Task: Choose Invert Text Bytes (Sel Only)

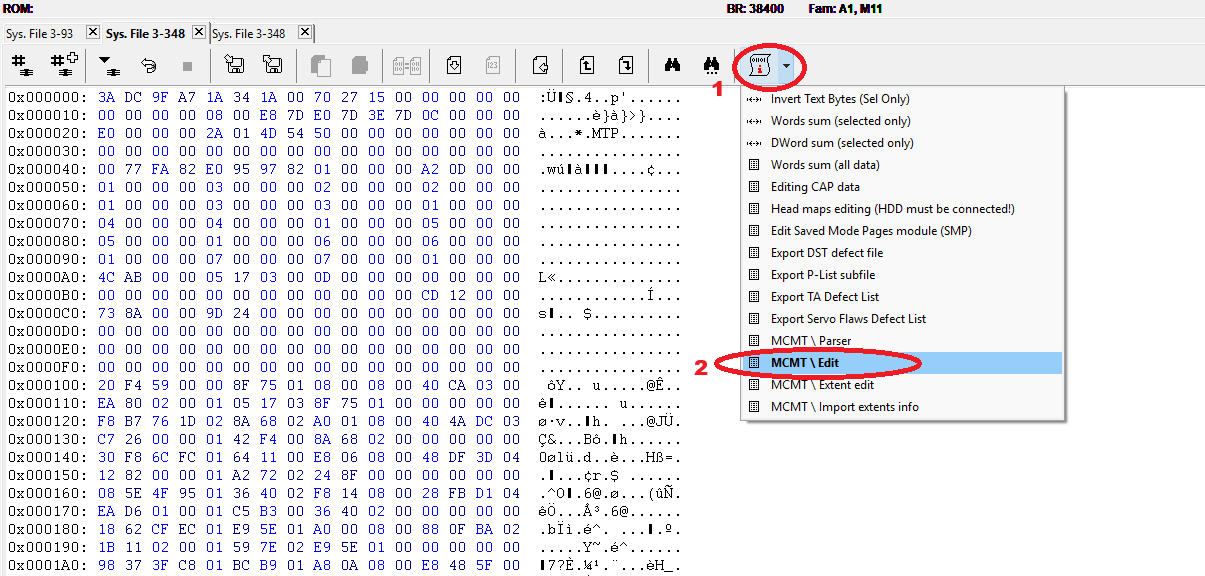Action: pos(840,99)
